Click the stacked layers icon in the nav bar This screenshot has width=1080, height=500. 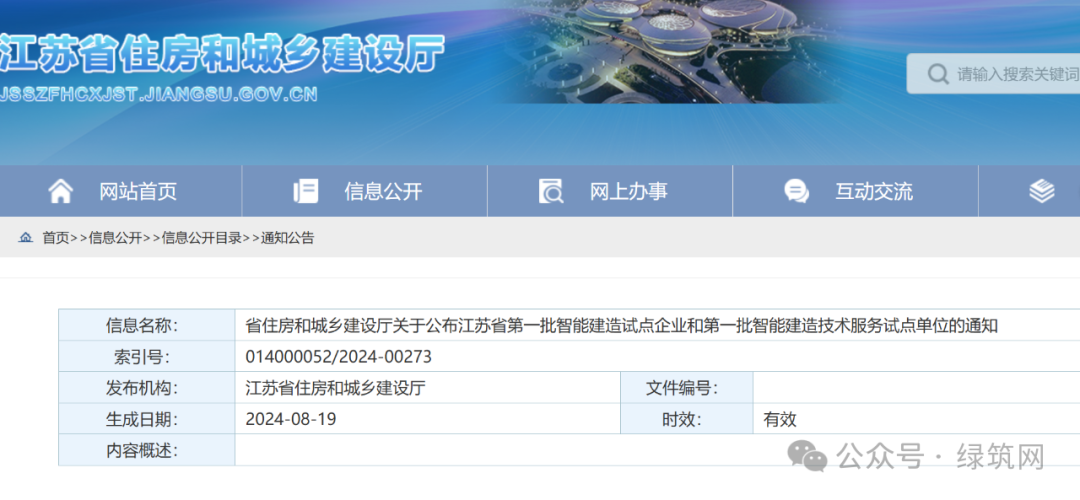(x=1042, y=191)
